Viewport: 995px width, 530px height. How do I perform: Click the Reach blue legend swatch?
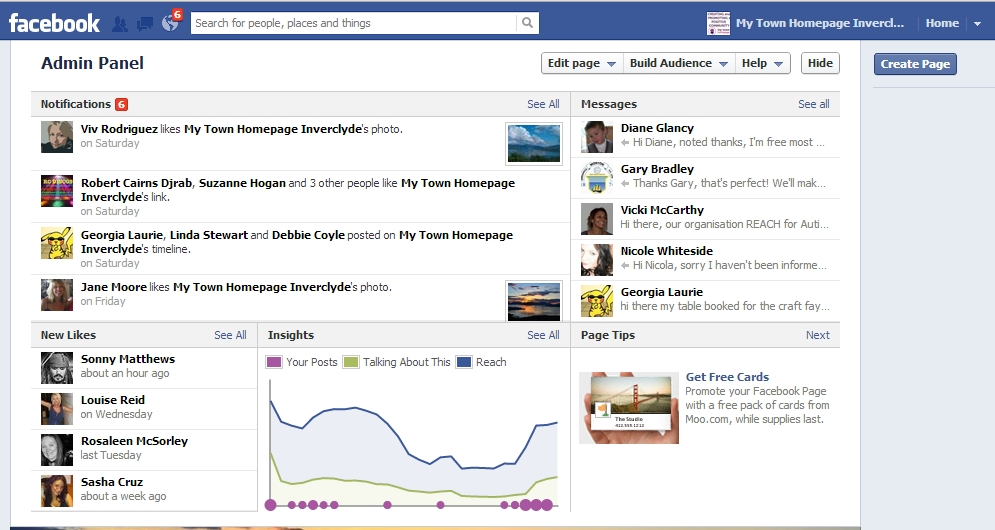464,362
